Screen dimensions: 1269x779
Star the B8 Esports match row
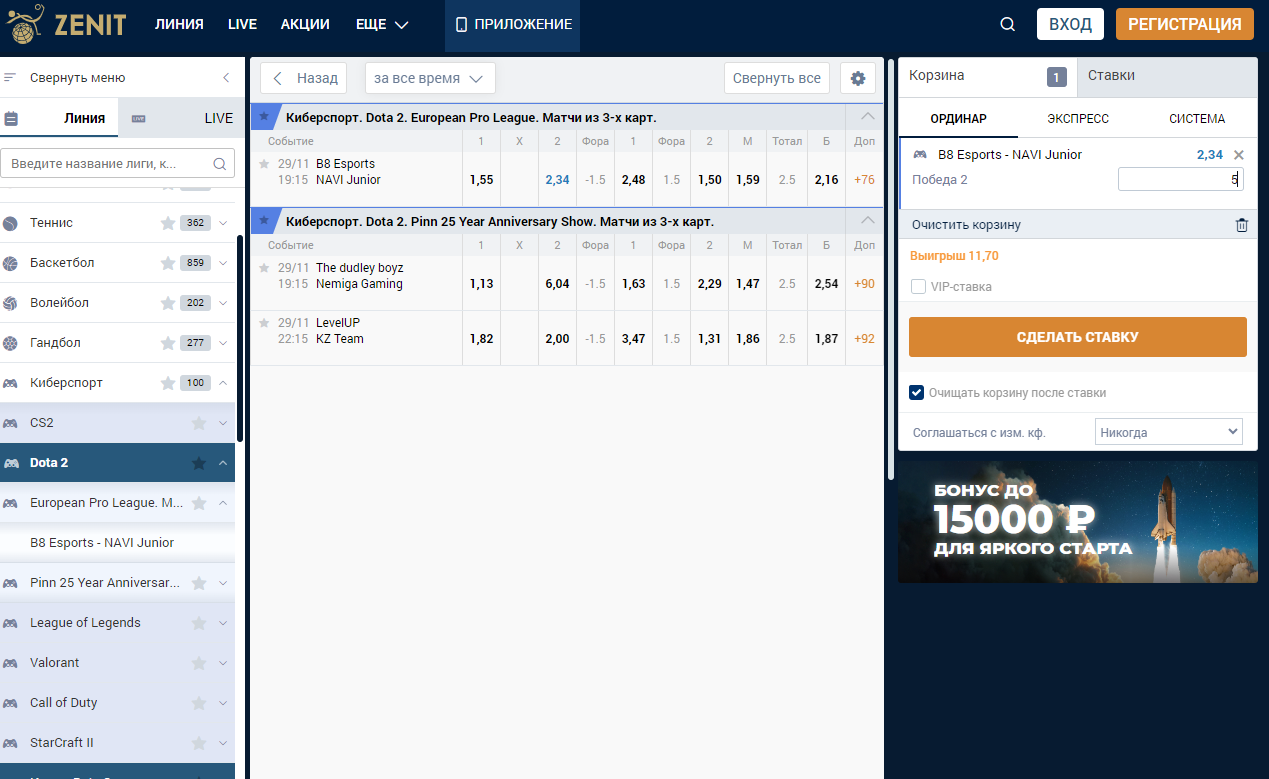[264, 163]
